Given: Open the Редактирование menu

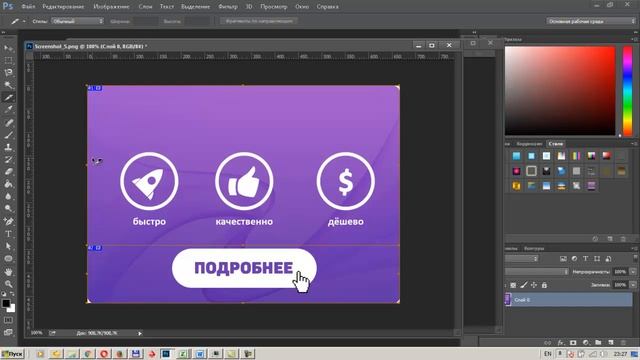Looking at the screenshot, I should pos(63,7).
